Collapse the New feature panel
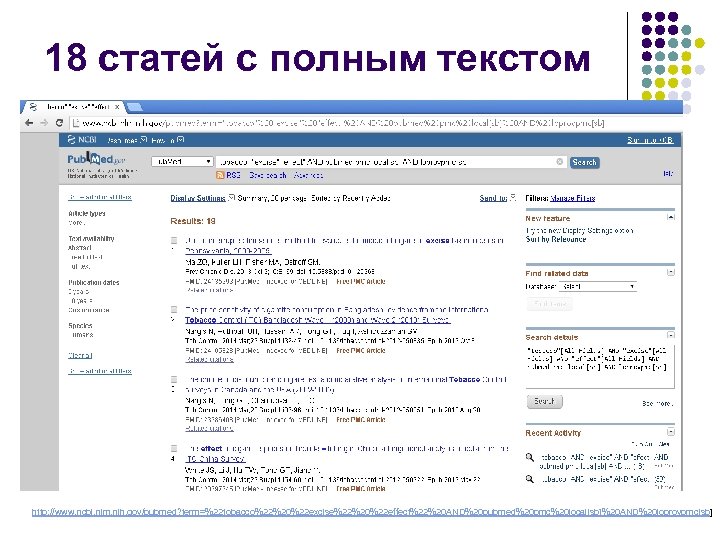The height and width of the screenshot is (540, 720). pyautogui.click(x=670, y=217)
